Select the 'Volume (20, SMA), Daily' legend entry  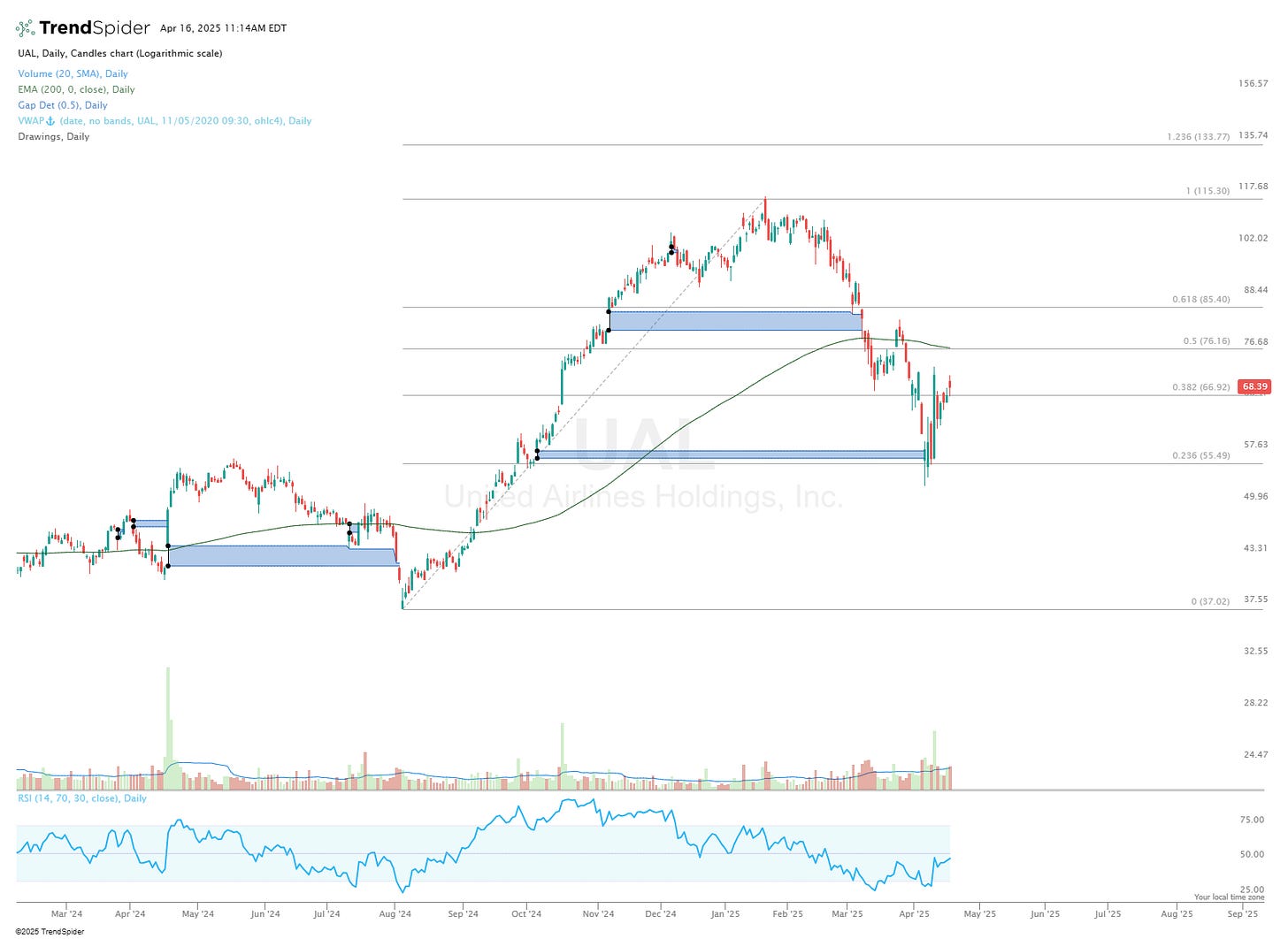(73, 74)
